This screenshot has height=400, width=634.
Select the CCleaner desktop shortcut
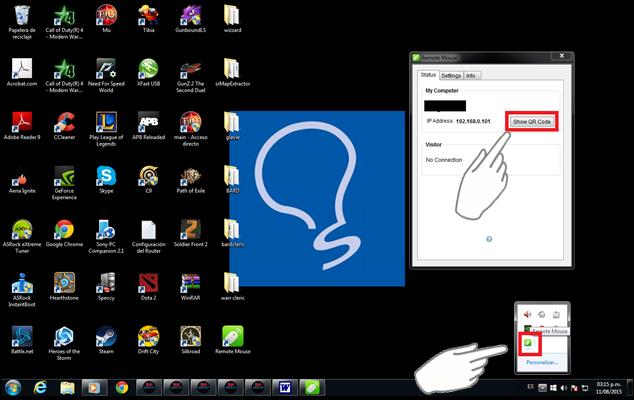64,126
